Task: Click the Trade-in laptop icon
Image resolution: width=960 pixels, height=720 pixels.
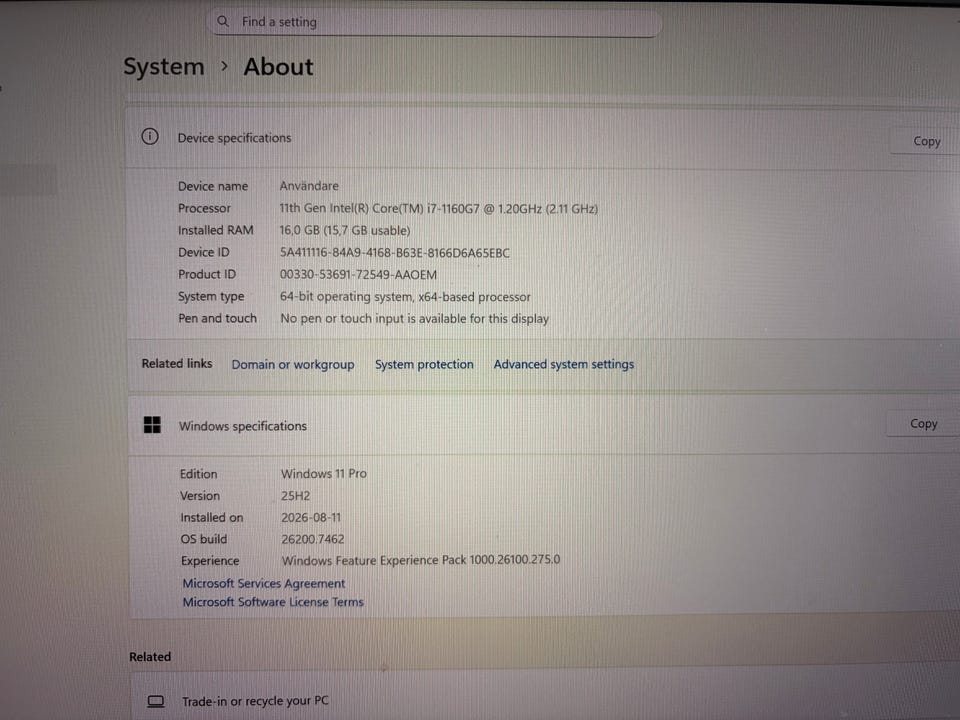Action: pos(156,701)
